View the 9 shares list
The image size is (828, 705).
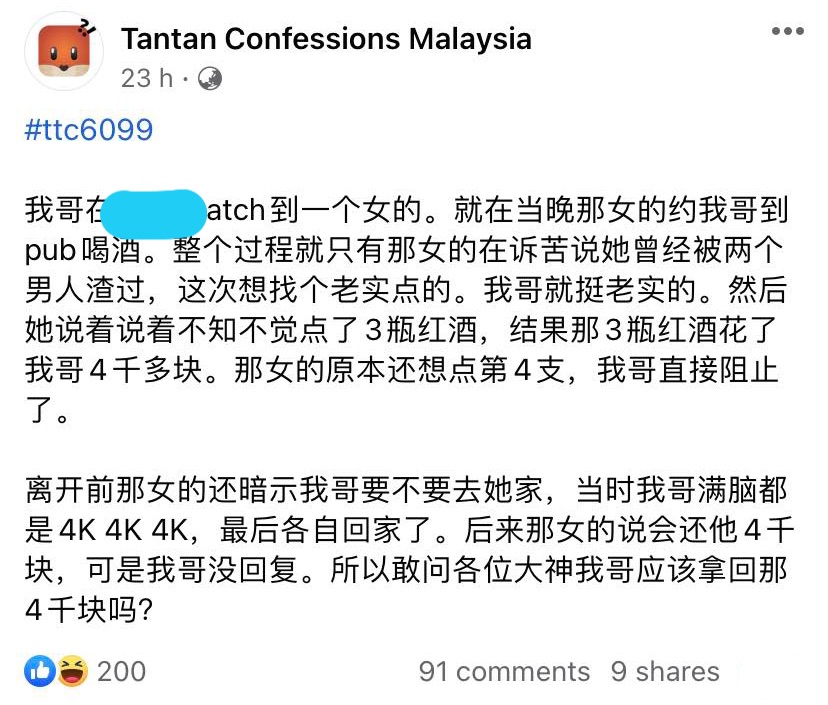tap(665, 672)
